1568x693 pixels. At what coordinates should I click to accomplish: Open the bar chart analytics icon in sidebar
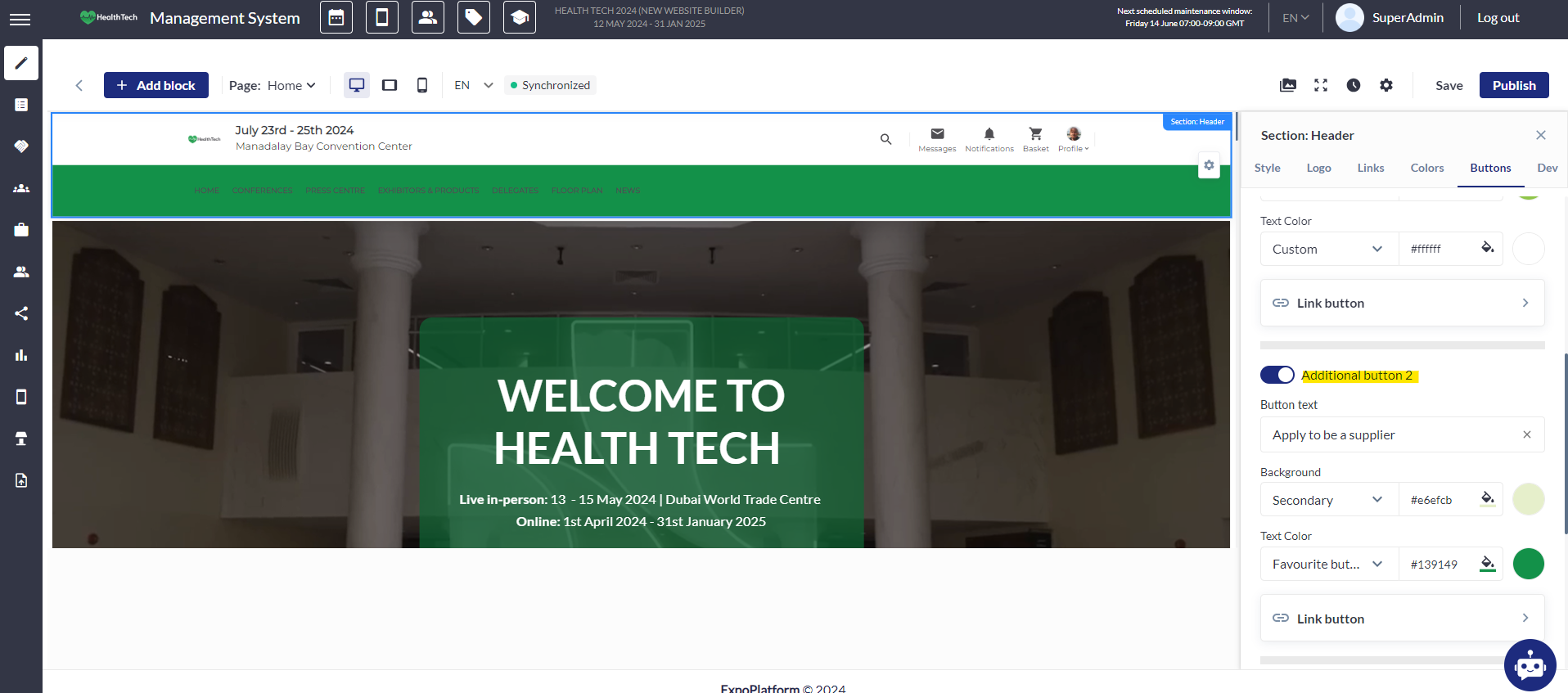pyautogui.click(x=21, y=355)
